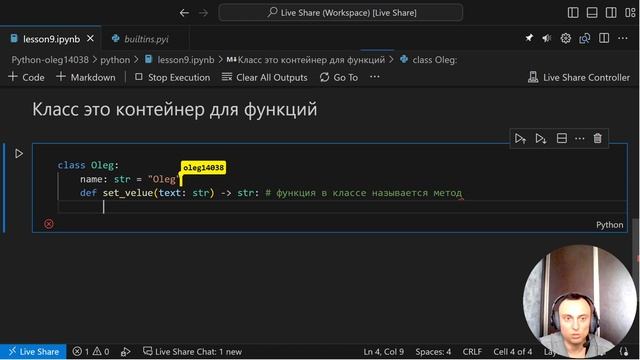Image resolution: width=640 pixels, height=360 pixels.
Task: Change indentation via Spaces: 4
Action: coord(433,351)
